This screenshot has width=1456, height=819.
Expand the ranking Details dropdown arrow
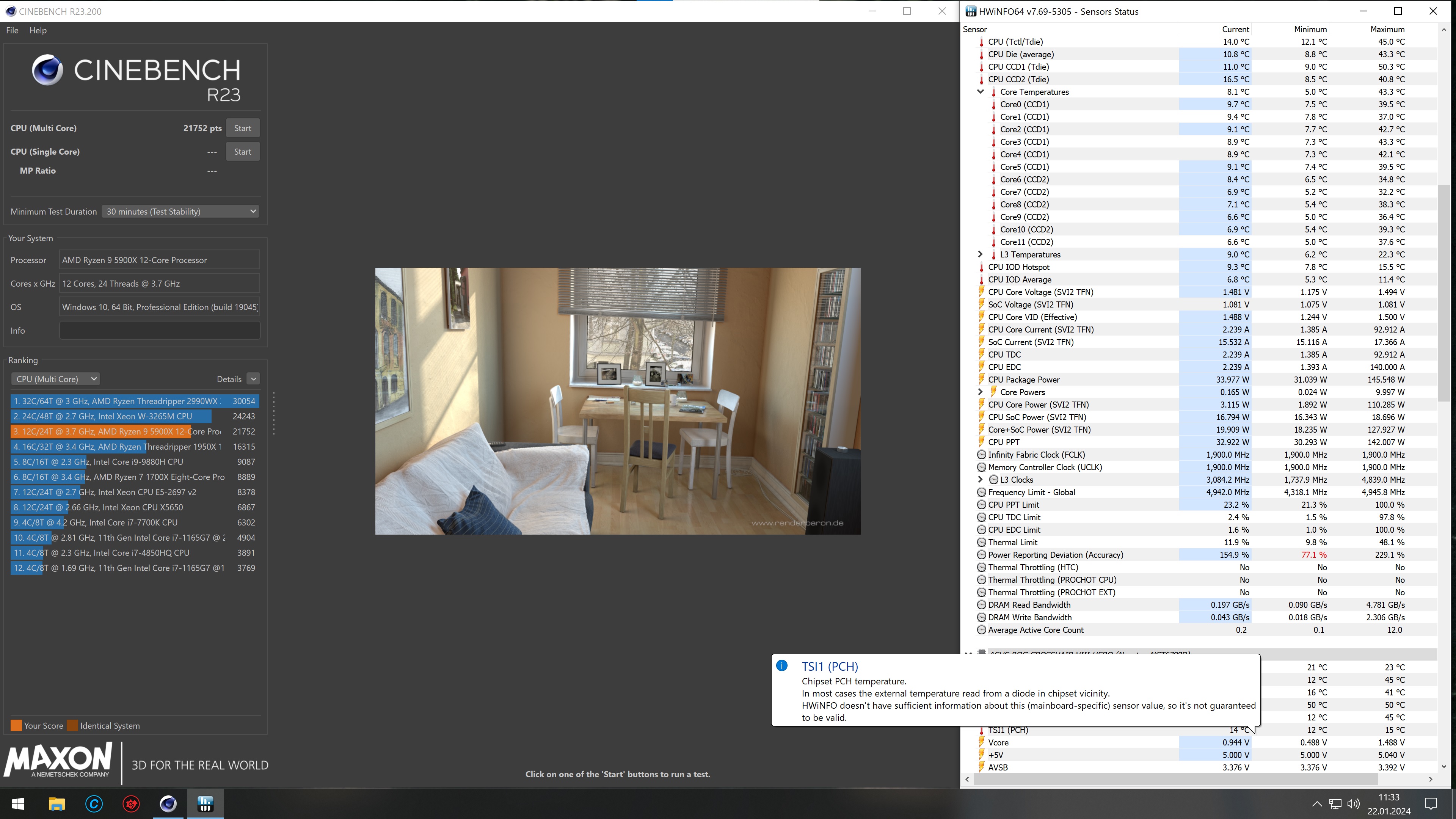[x=253, y=379]
